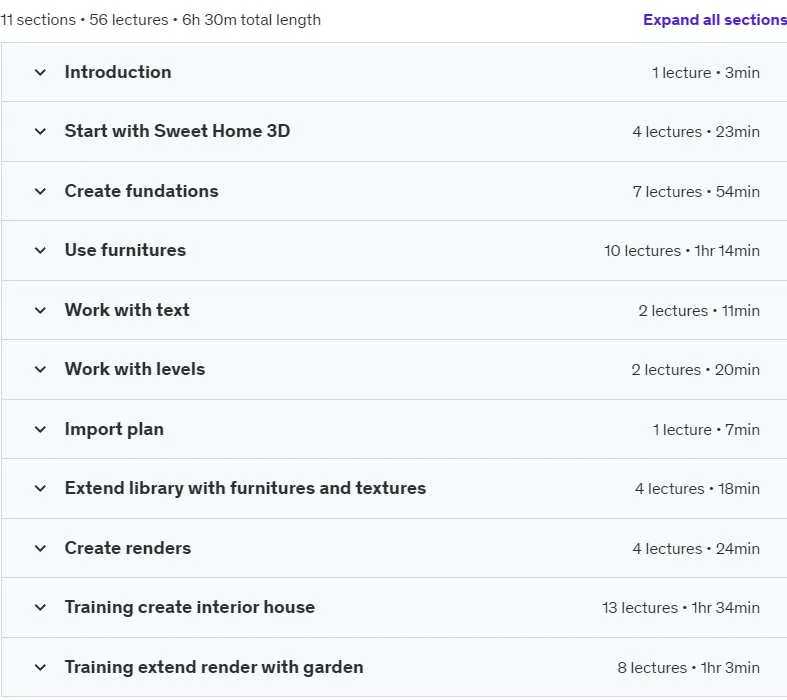
Task: Expand Start with Sweet Home 3D chevron
Action: [40, 131]
